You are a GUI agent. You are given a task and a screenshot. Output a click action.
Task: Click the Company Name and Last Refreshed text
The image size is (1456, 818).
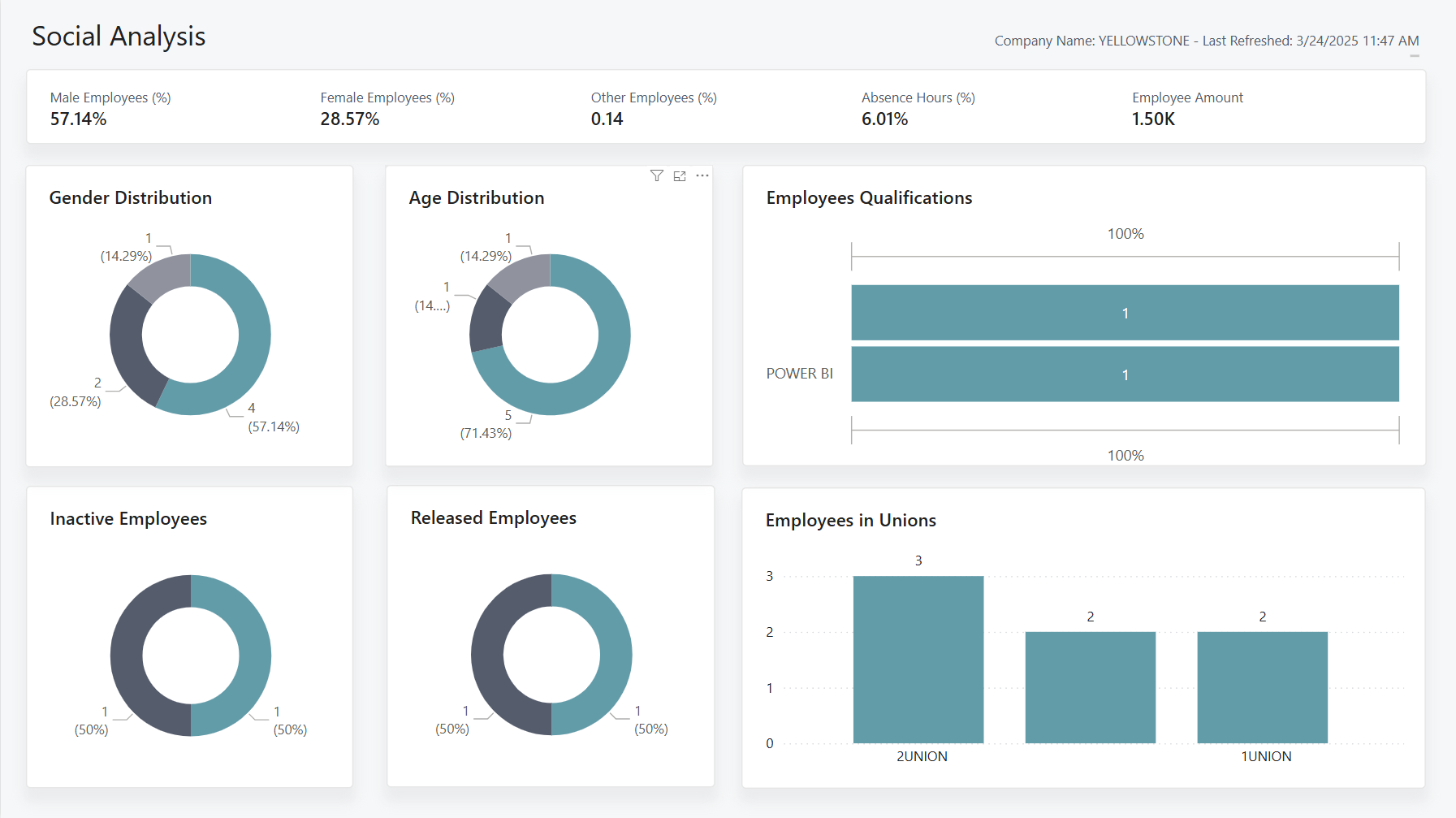1206,41
